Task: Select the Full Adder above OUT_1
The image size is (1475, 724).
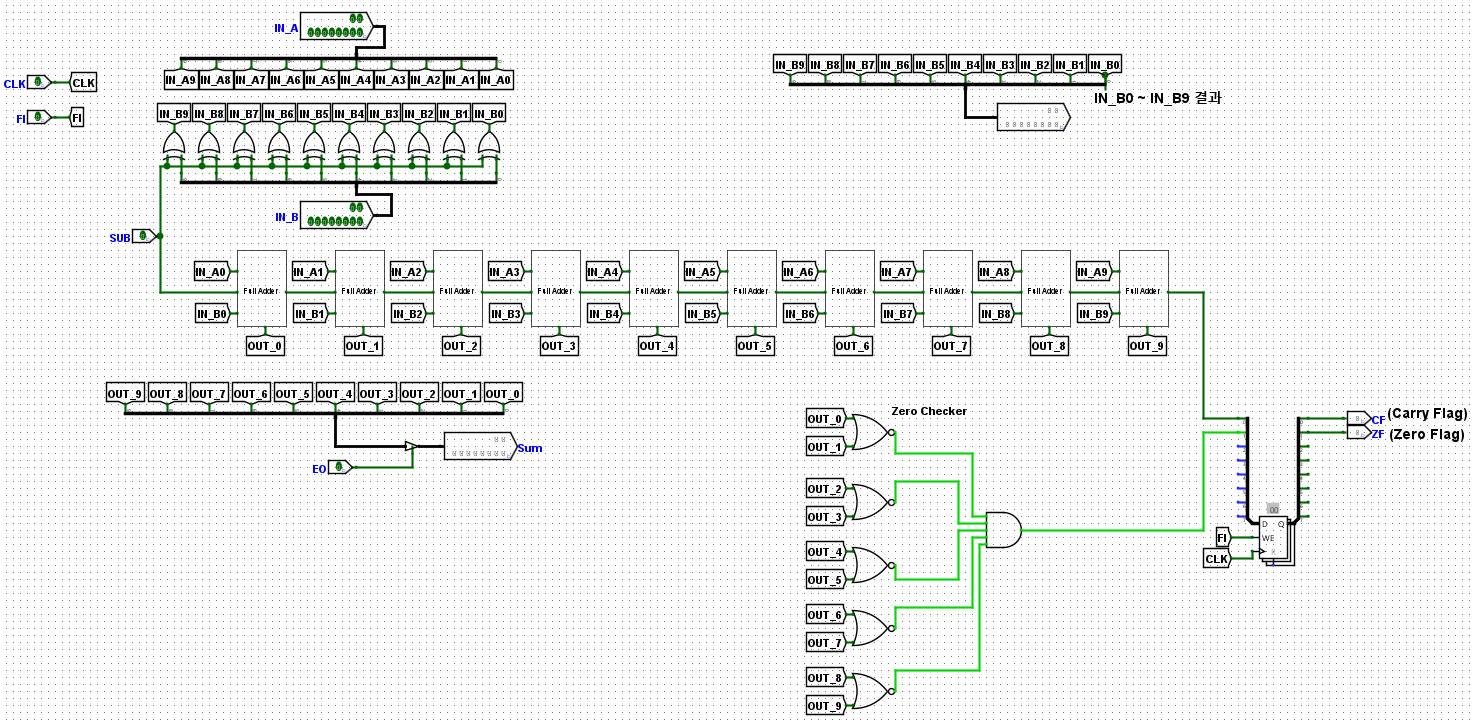Action: pyautogui.click(x=359, y=289)
